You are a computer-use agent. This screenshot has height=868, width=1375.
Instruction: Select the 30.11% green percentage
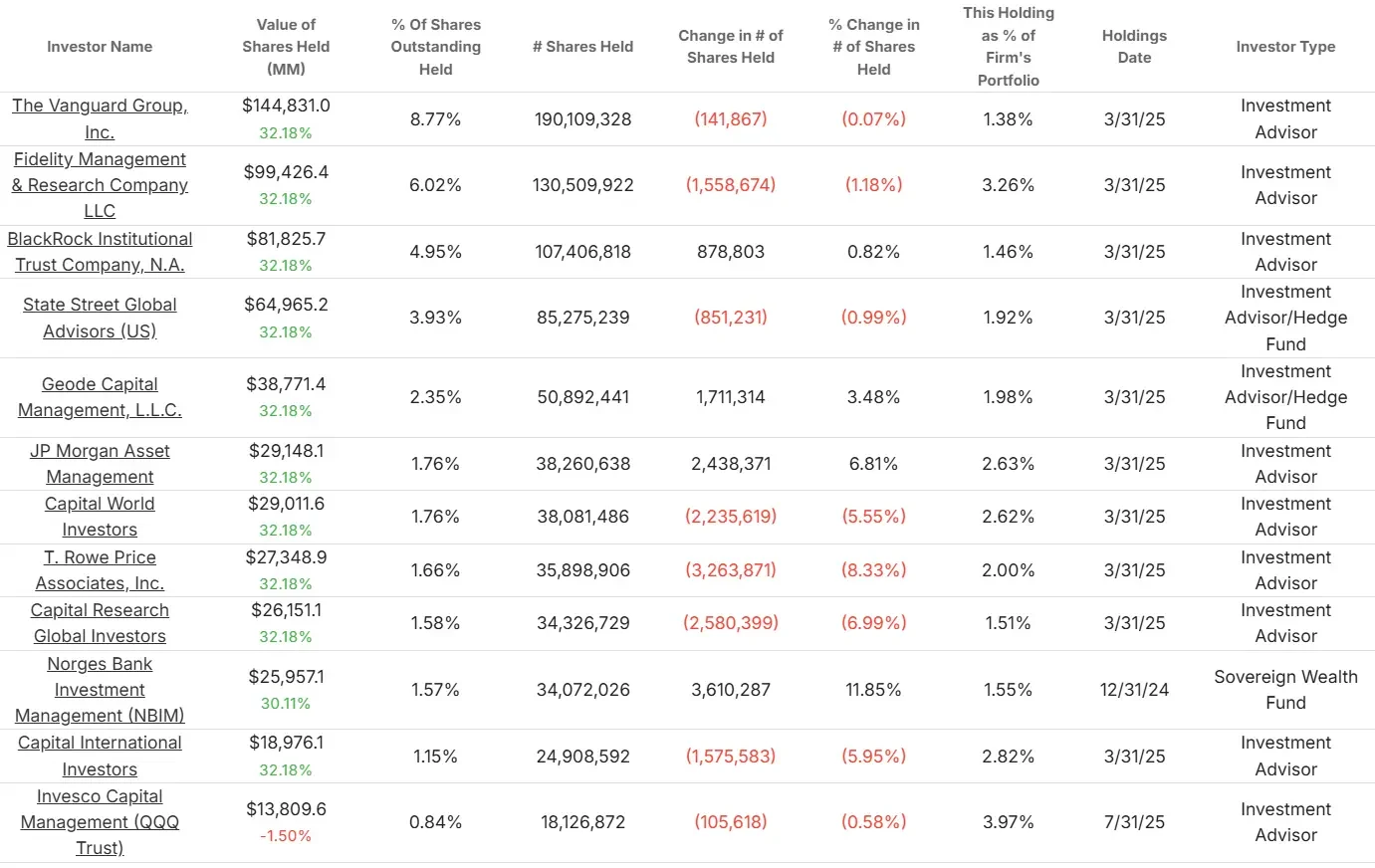[x=286, y=703]
